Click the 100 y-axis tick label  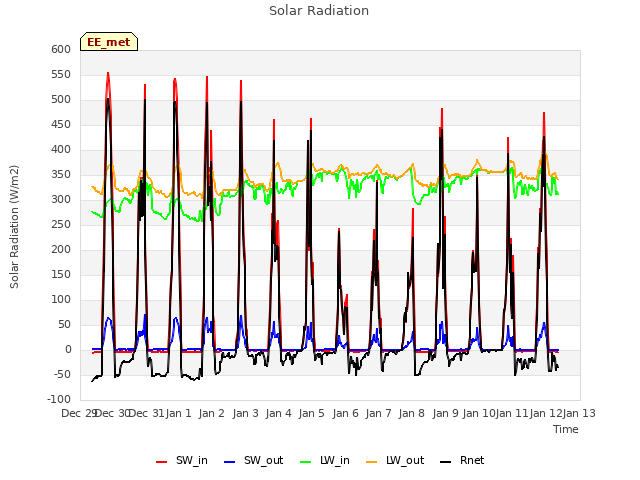pyautogui.click(x=61, y=300)
